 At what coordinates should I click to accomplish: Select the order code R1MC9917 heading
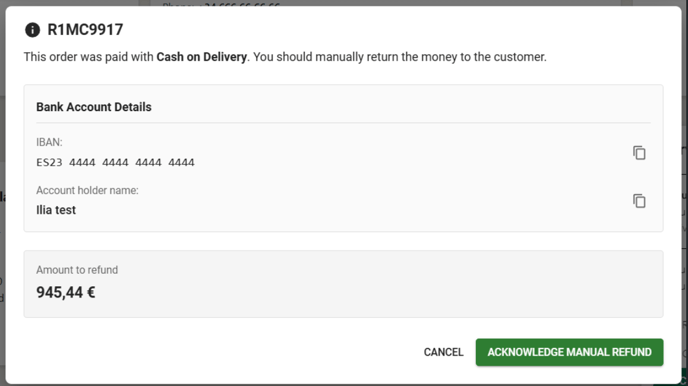click(85, 30)
